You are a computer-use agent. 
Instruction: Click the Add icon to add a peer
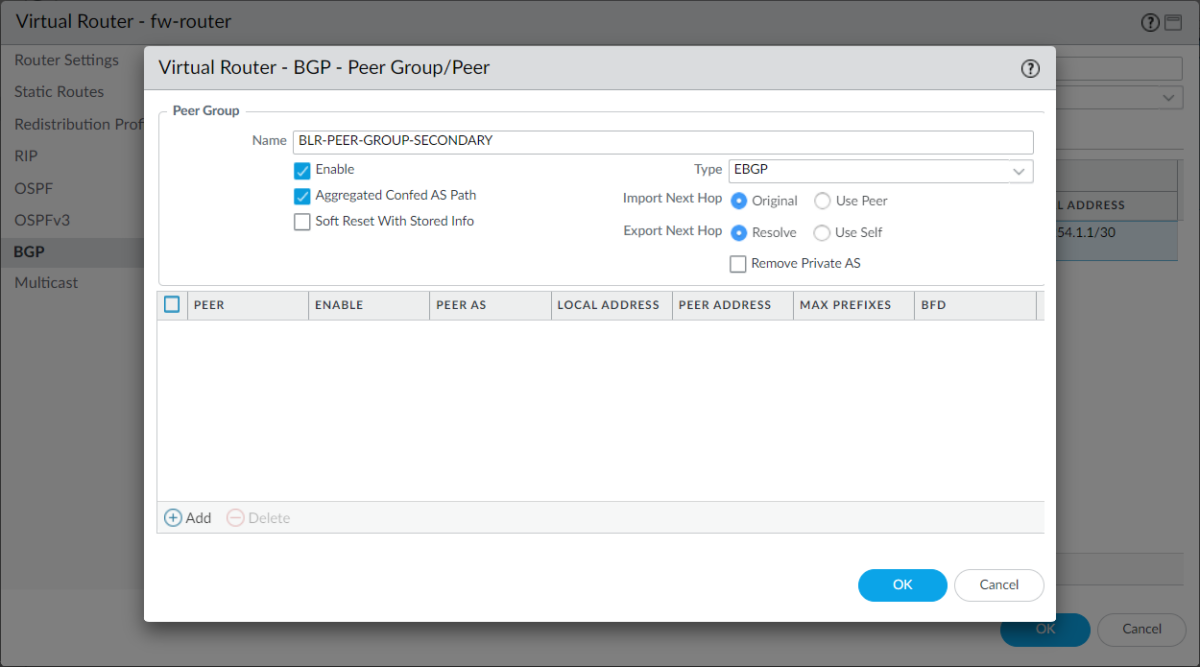[x=187, y=517]
